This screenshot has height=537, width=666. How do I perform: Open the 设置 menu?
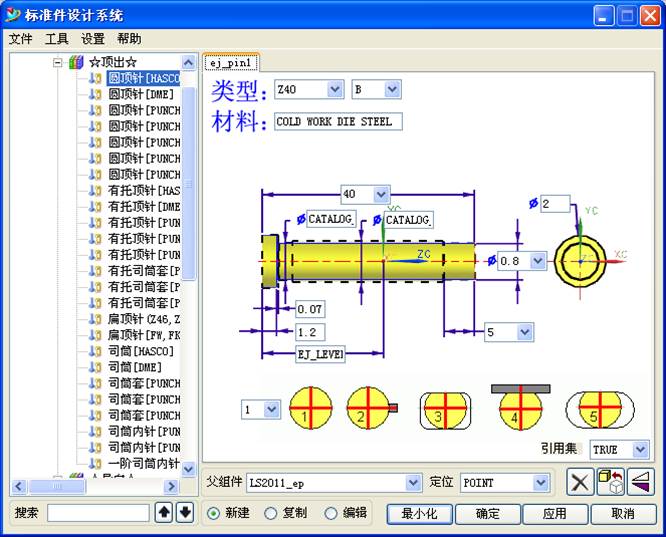coord(93,39)
